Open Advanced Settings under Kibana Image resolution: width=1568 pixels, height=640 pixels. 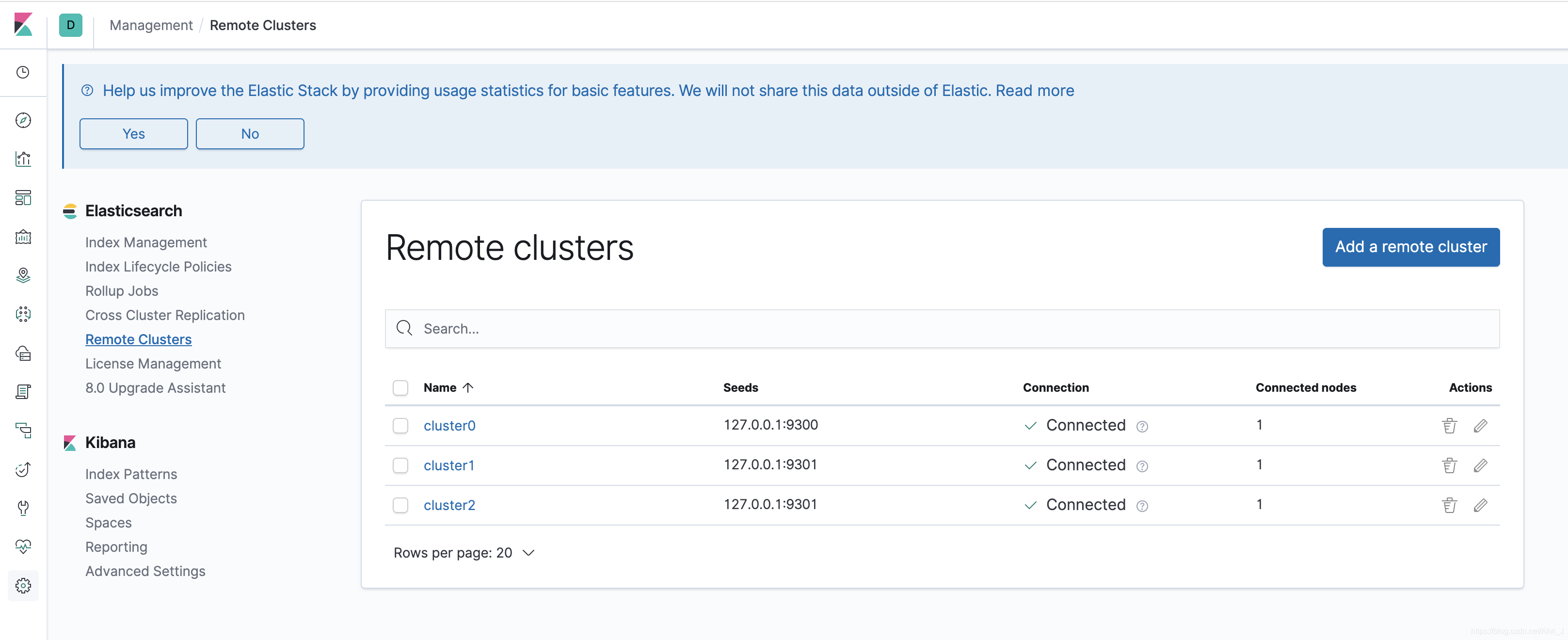[145, 571]
